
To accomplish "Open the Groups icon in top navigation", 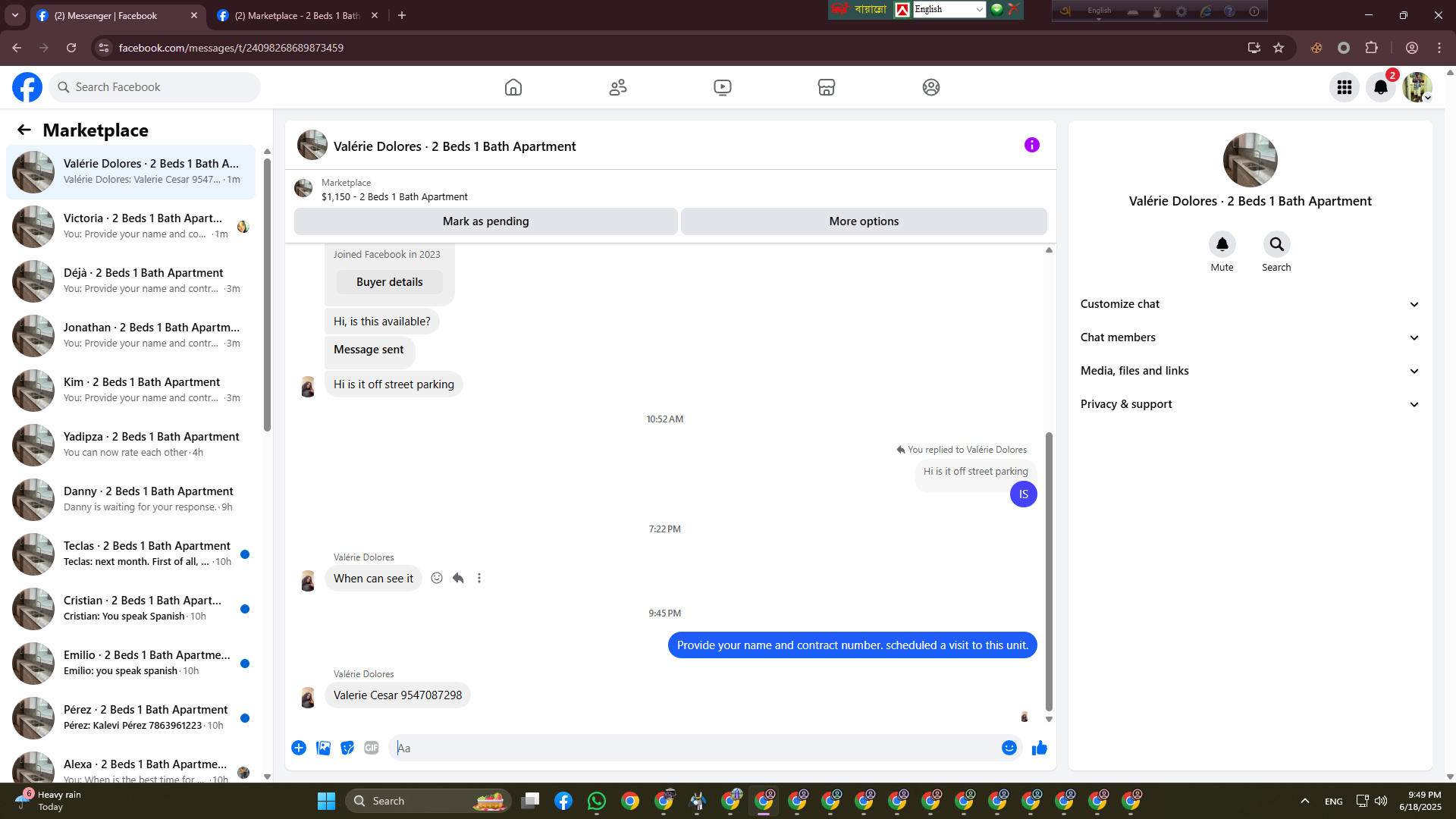I will 931,87.
